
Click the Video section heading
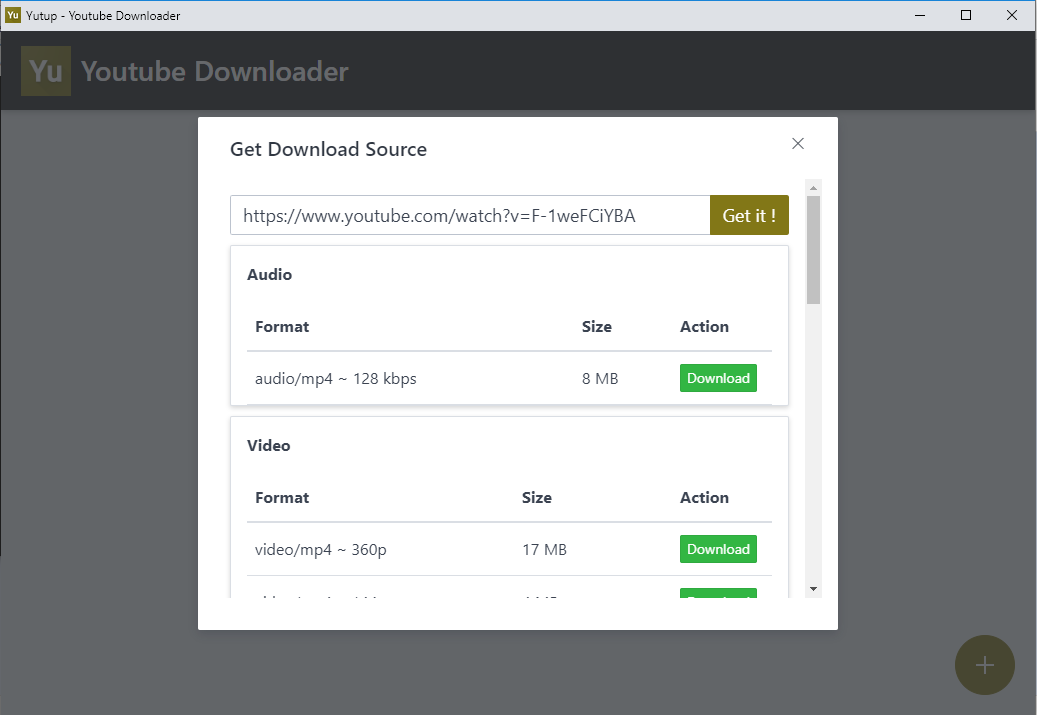point(269,445)
